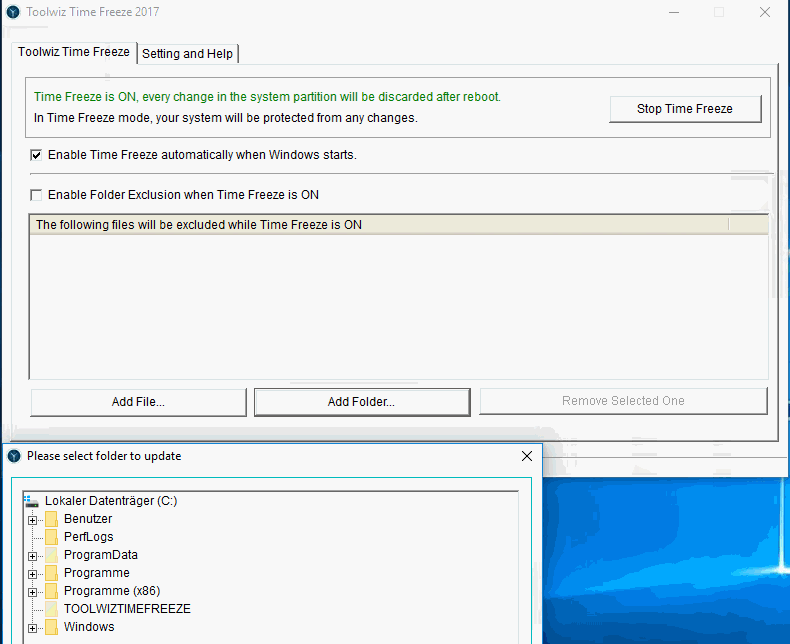Expand the Benutzer tree node
Viewport: 790px width, 644px height.
click(x=33, y=520)
